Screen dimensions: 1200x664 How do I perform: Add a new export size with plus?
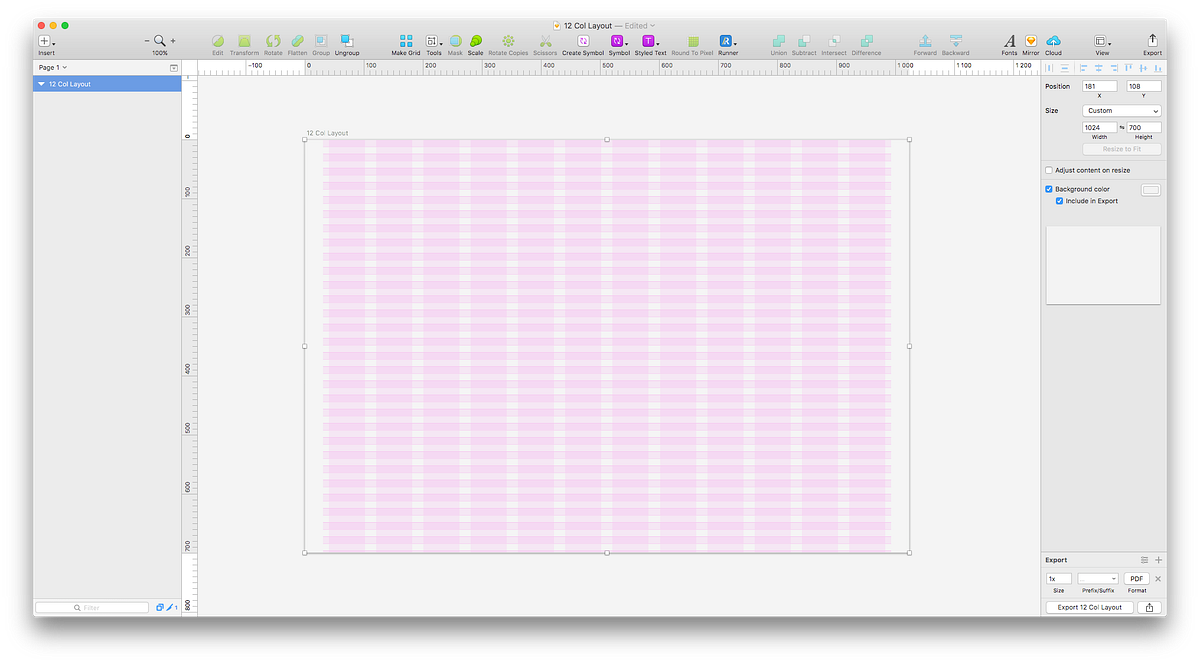pyautogui.click(x=1159, y=560)
